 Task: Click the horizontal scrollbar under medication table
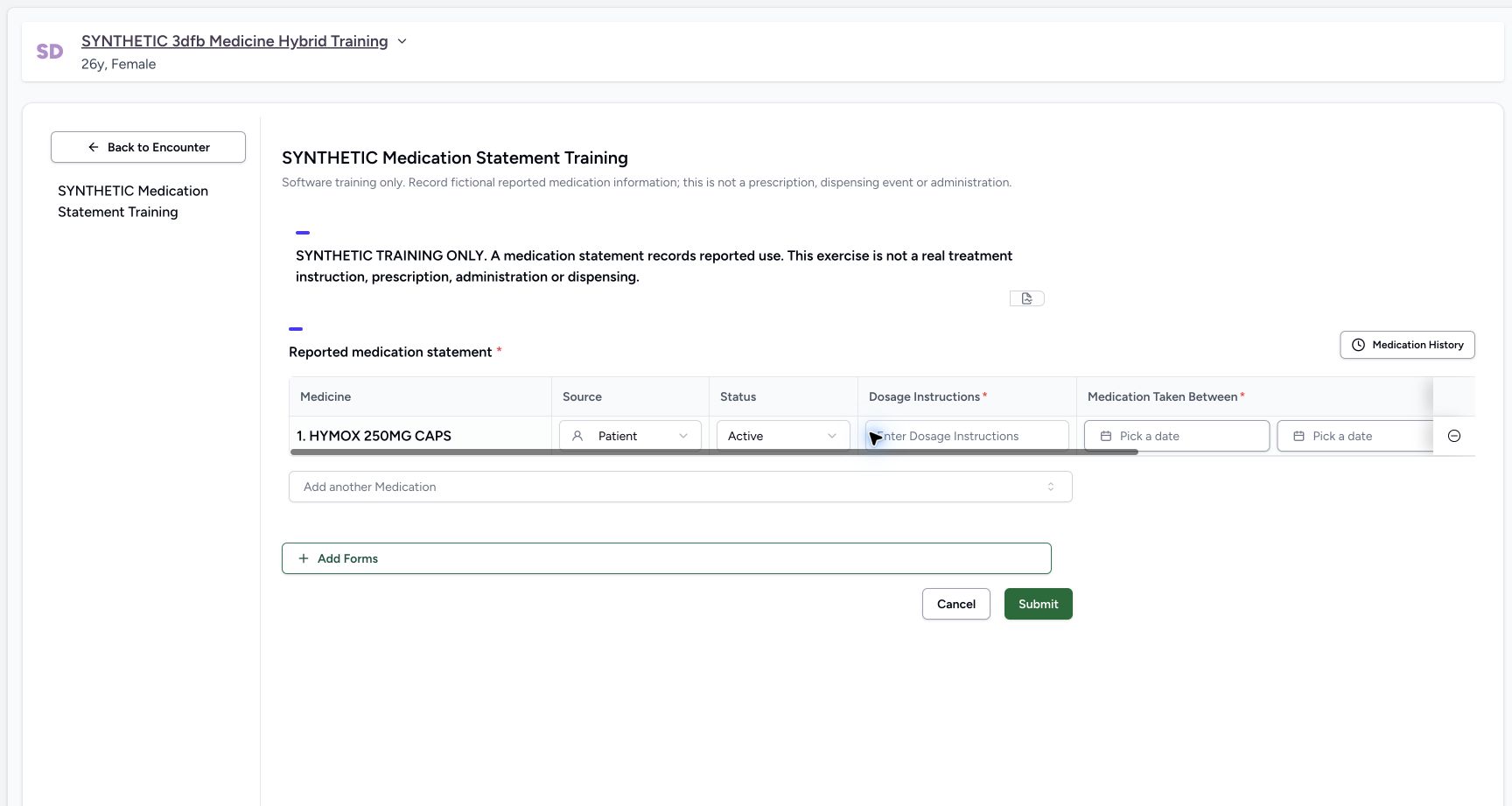713,452
